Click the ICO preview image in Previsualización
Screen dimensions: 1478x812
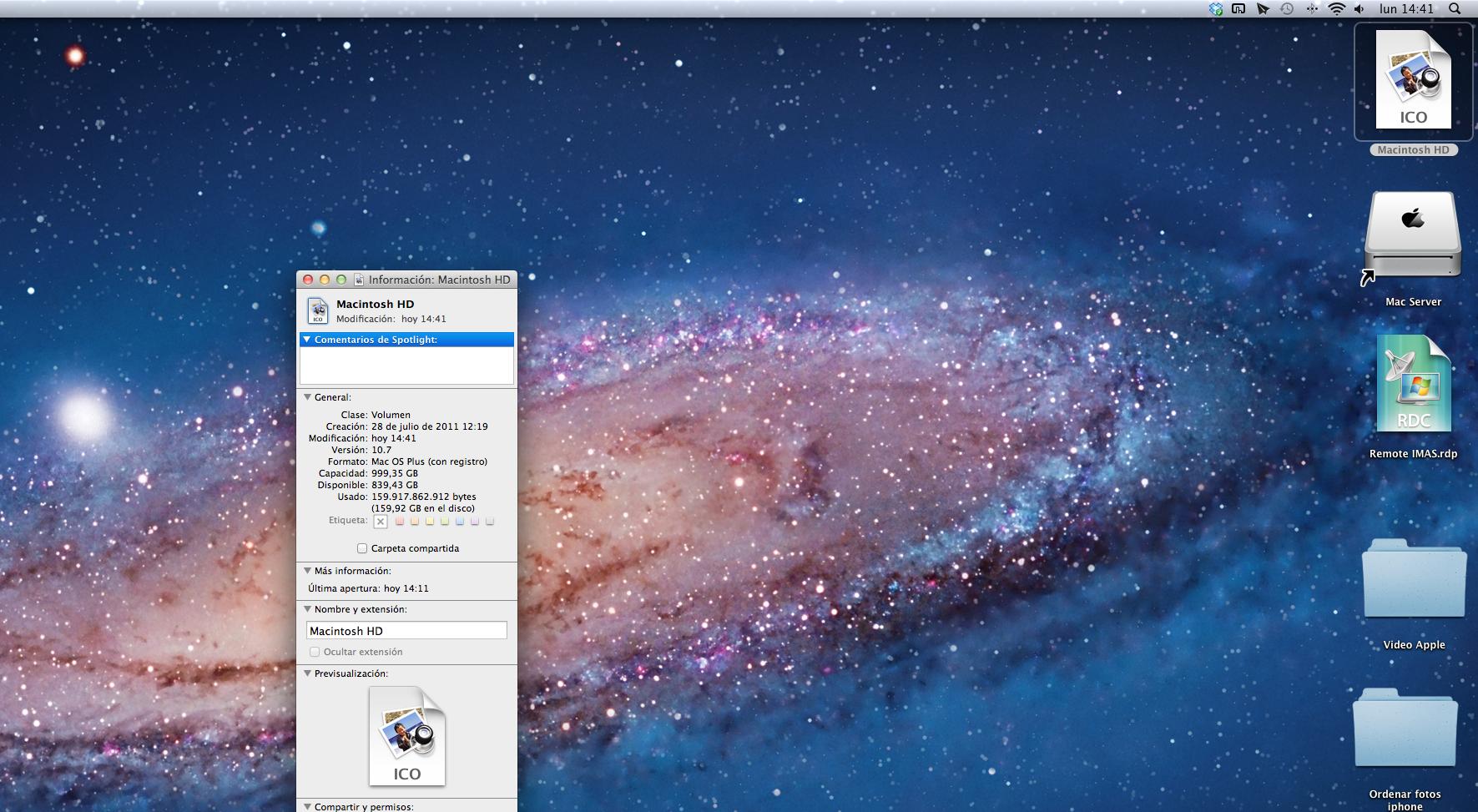coord(407,736)
